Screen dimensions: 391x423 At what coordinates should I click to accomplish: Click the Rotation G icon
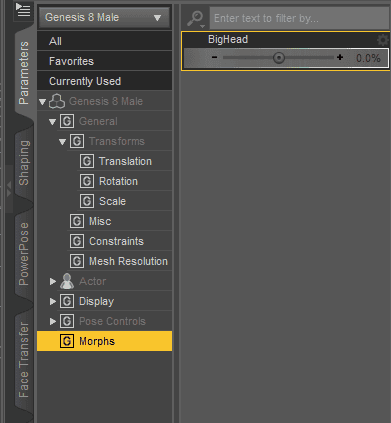87,181
